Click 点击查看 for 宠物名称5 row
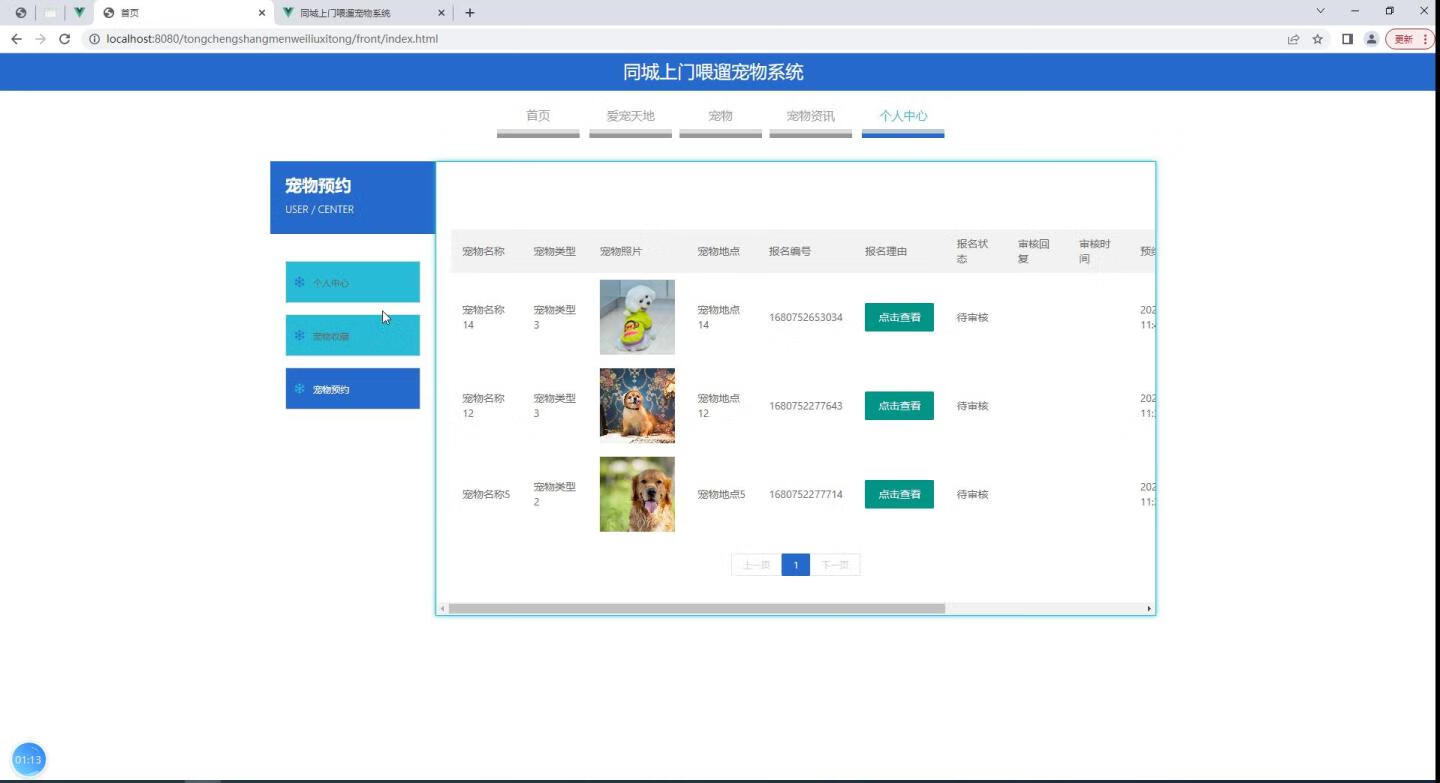 (x=899, y=494)
